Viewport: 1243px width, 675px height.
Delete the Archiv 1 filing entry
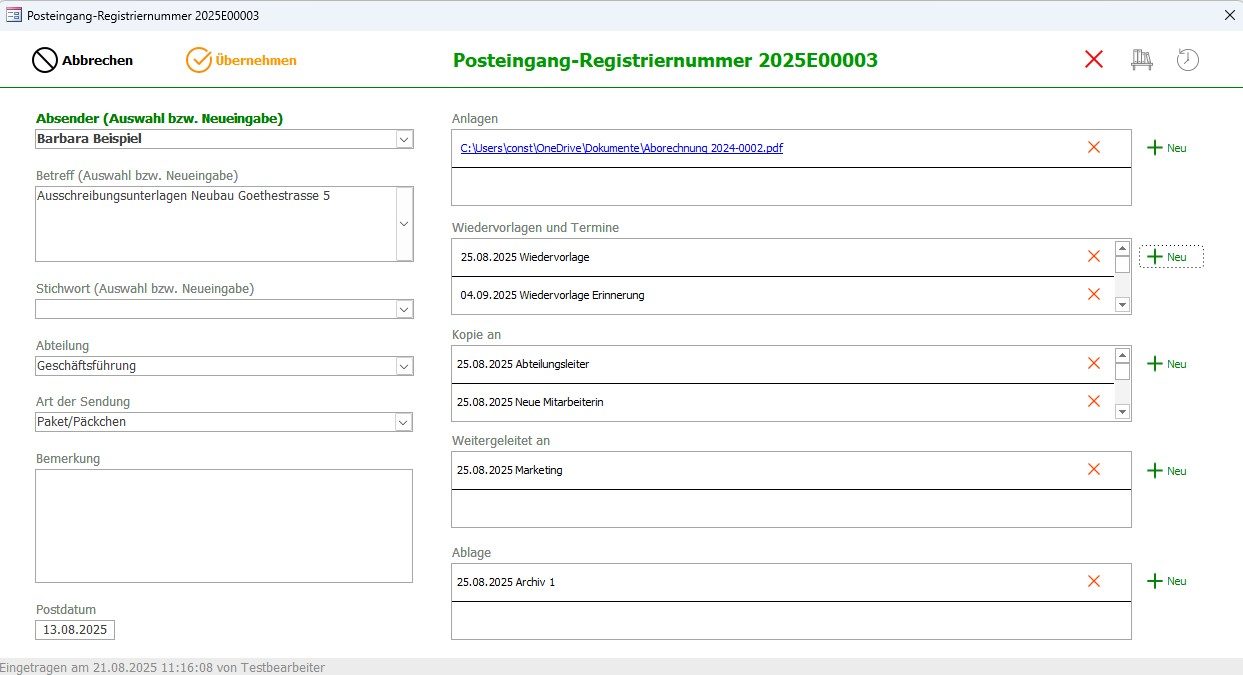tap(1093, 581)
